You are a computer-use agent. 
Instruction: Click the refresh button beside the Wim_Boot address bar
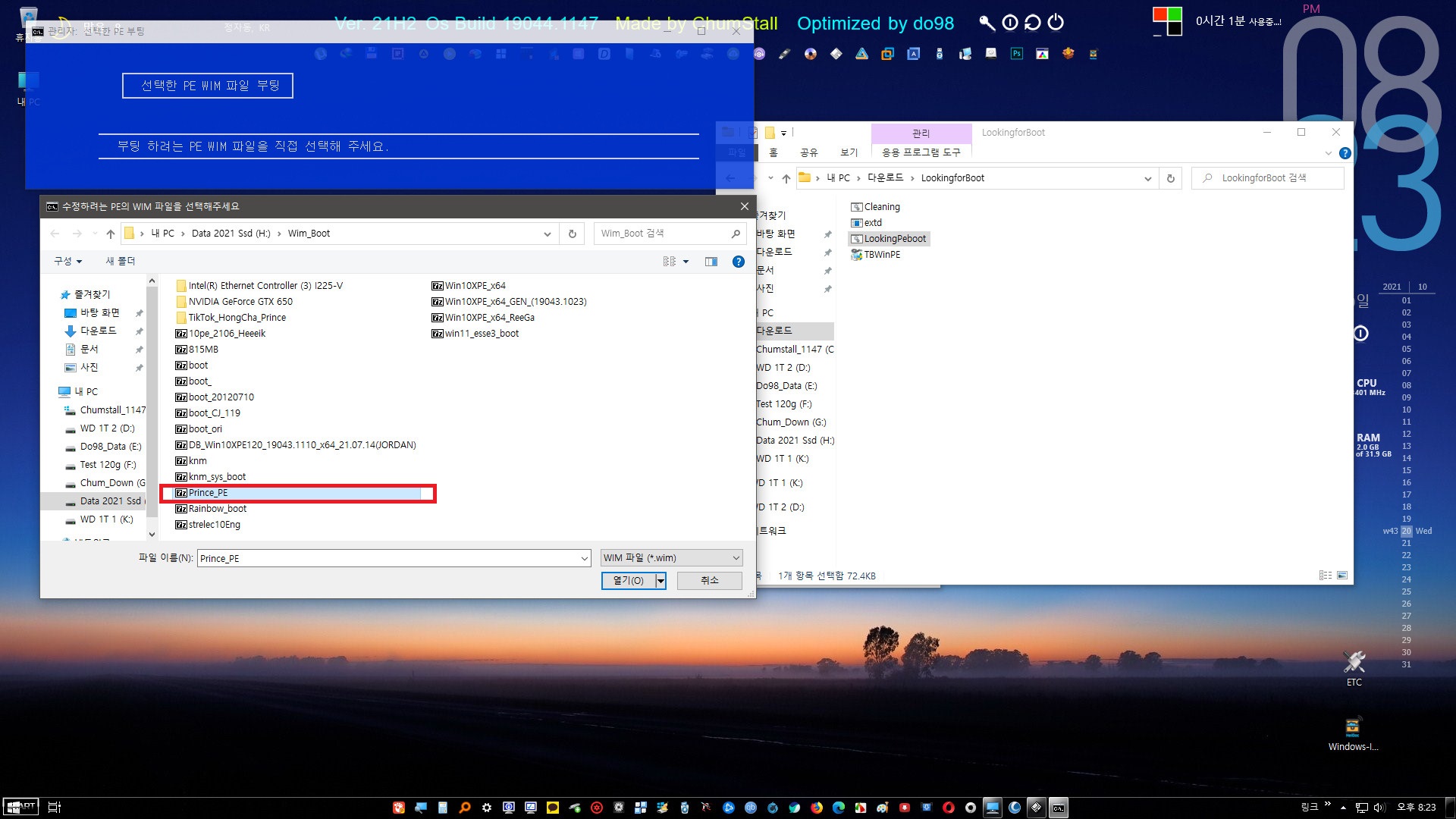[573, 234]
